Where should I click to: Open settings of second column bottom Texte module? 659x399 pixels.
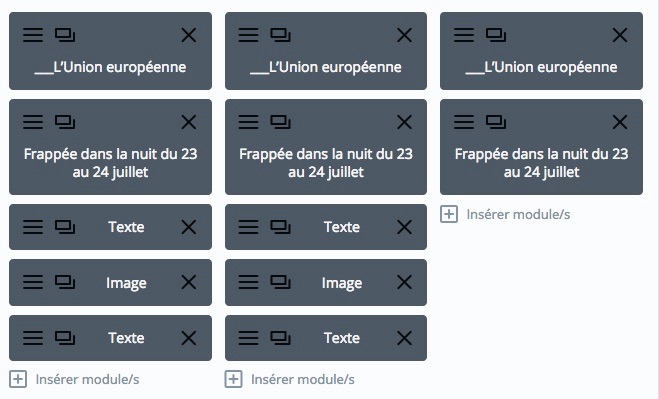pyautogui.click(x=248, y=338)
